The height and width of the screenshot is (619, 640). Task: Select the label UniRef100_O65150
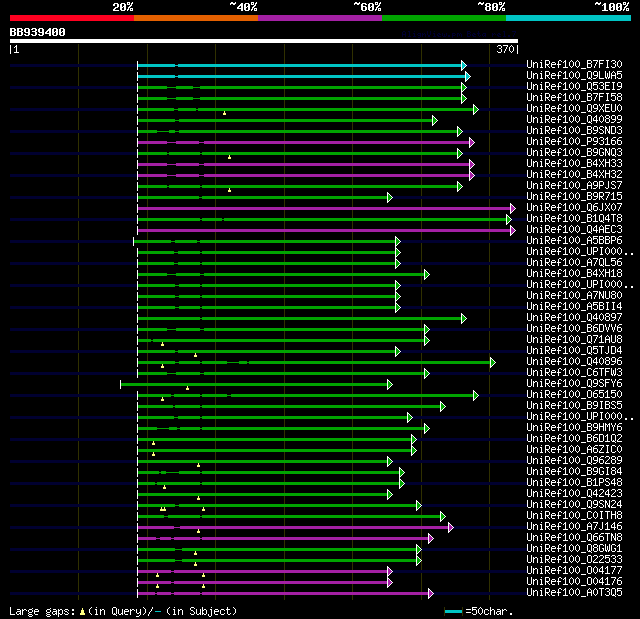(574, 395)
